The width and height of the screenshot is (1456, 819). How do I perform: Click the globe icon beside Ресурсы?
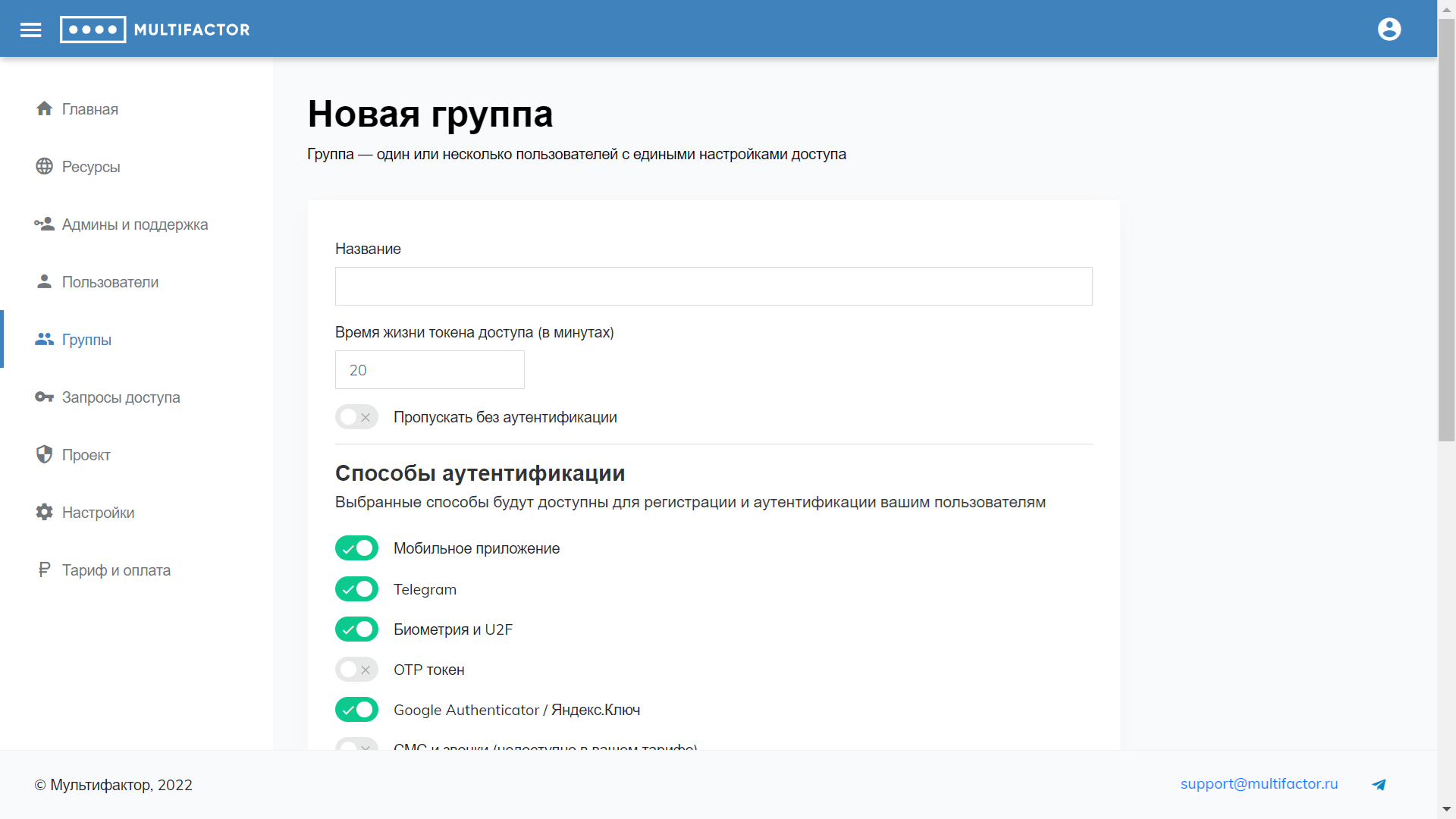click(x=44, y=167)
